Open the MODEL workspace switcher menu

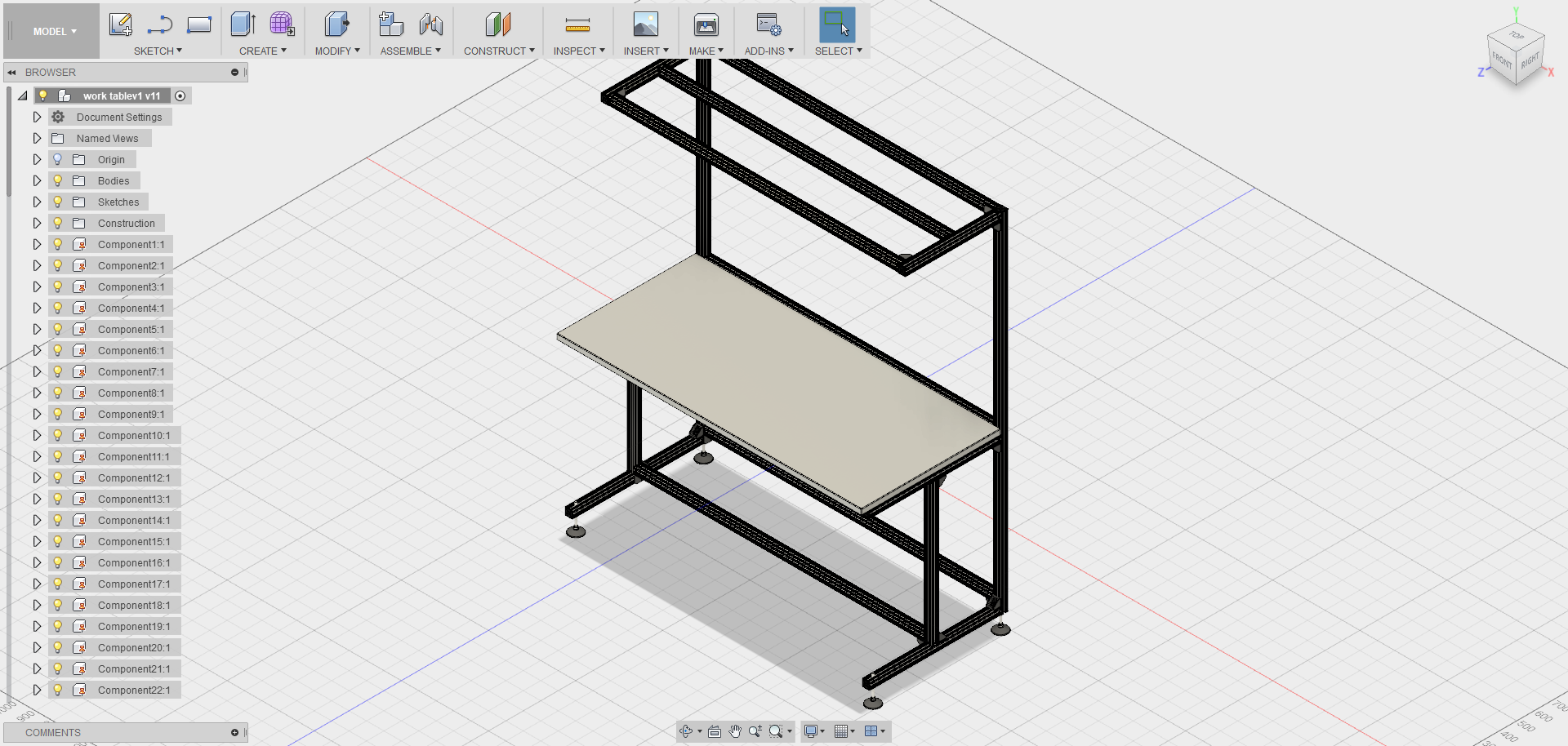coord(51,31)
